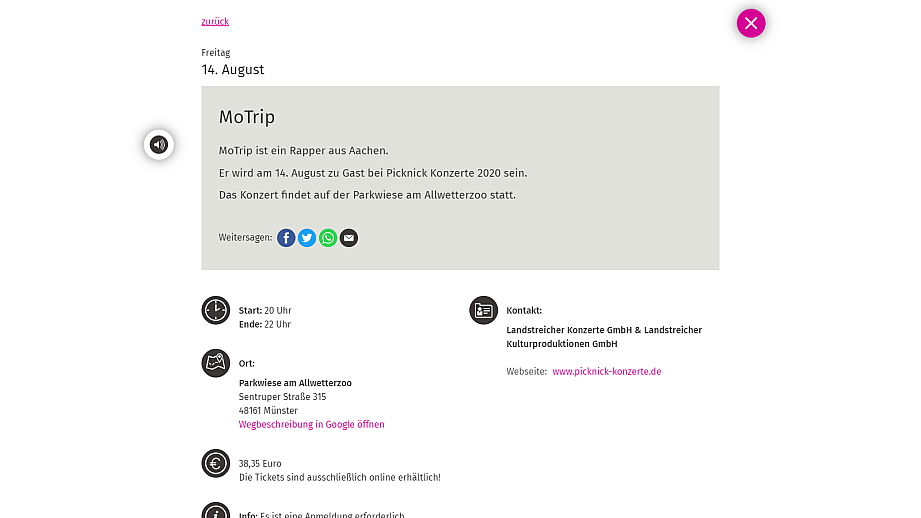
Task: Share event via WhatsApp
Action: [328, 238]
